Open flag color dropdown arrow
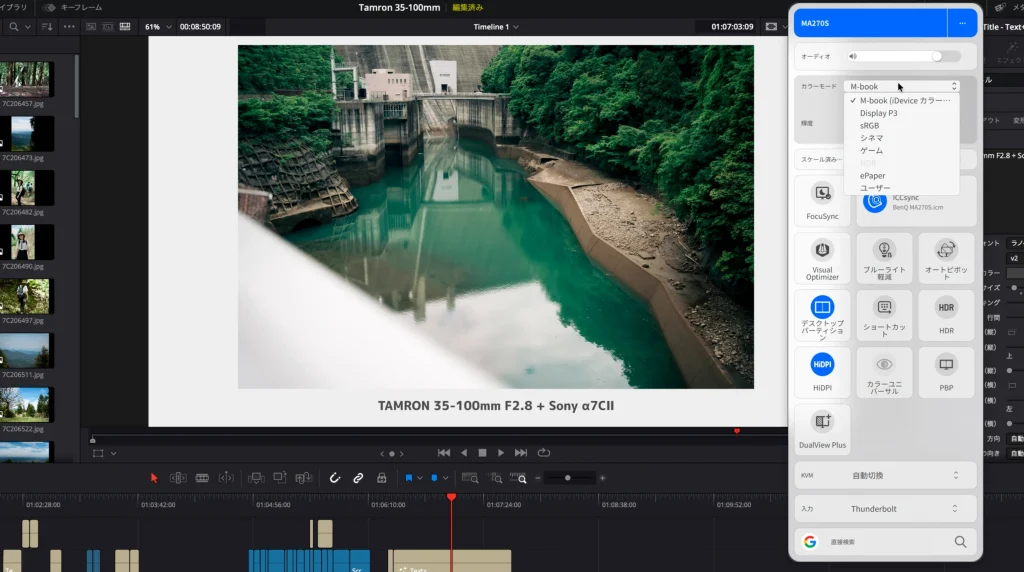Image resolution: width=1024 pixels, height=572 pixels. (x=419, y=478)
